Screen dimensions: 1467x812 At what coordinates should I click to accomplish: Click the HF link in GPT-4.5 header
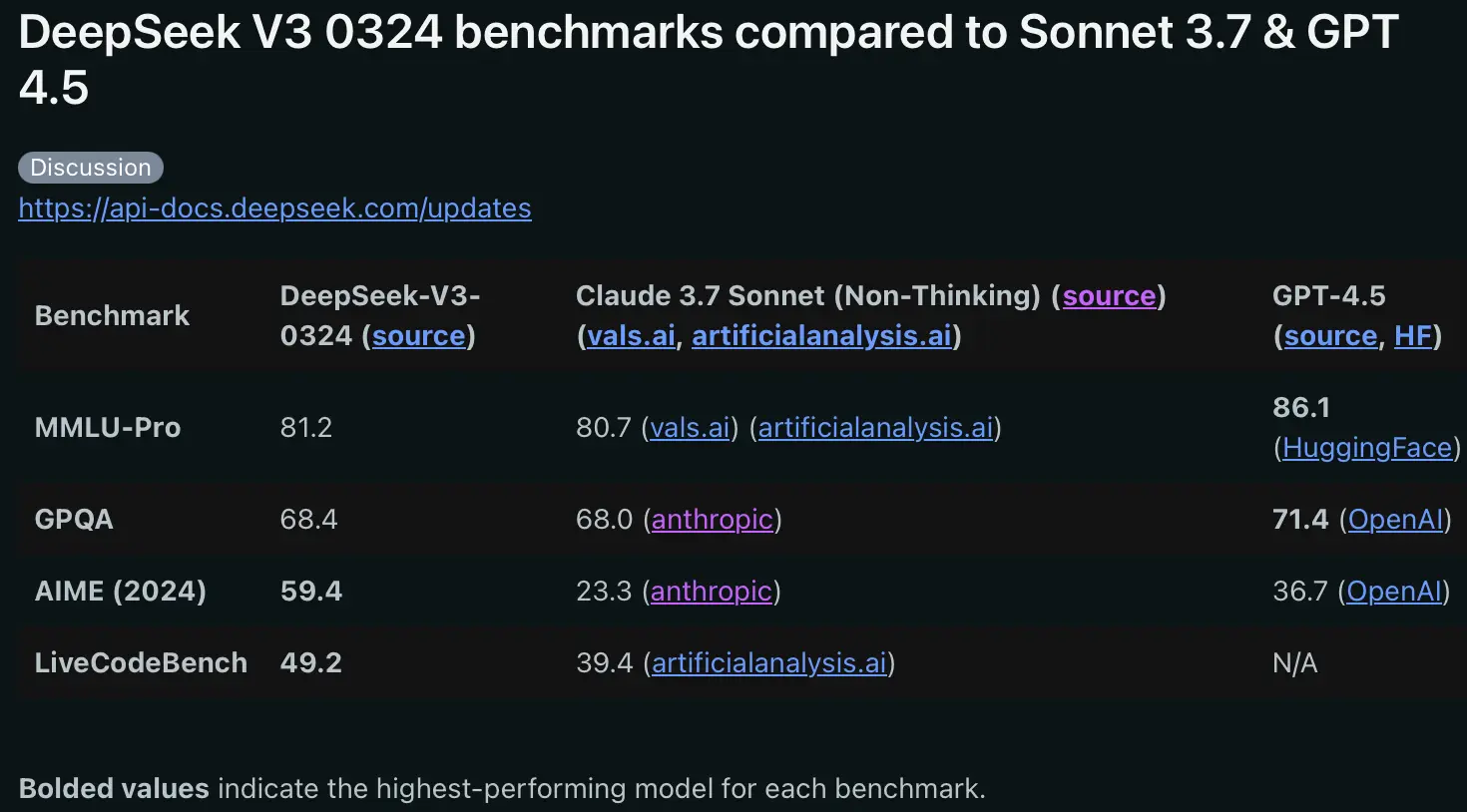click(x=1412, y=336)
